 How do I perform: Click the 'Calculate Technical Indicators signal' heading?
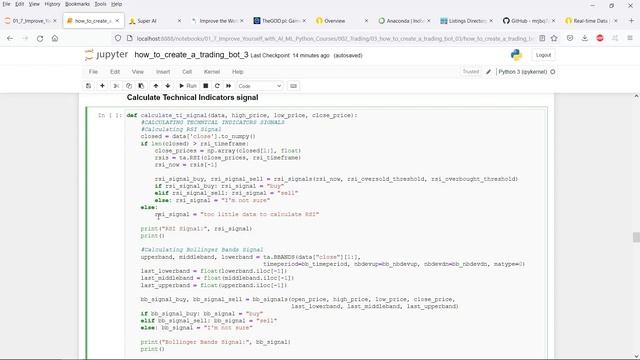click(x=192, y=98)
